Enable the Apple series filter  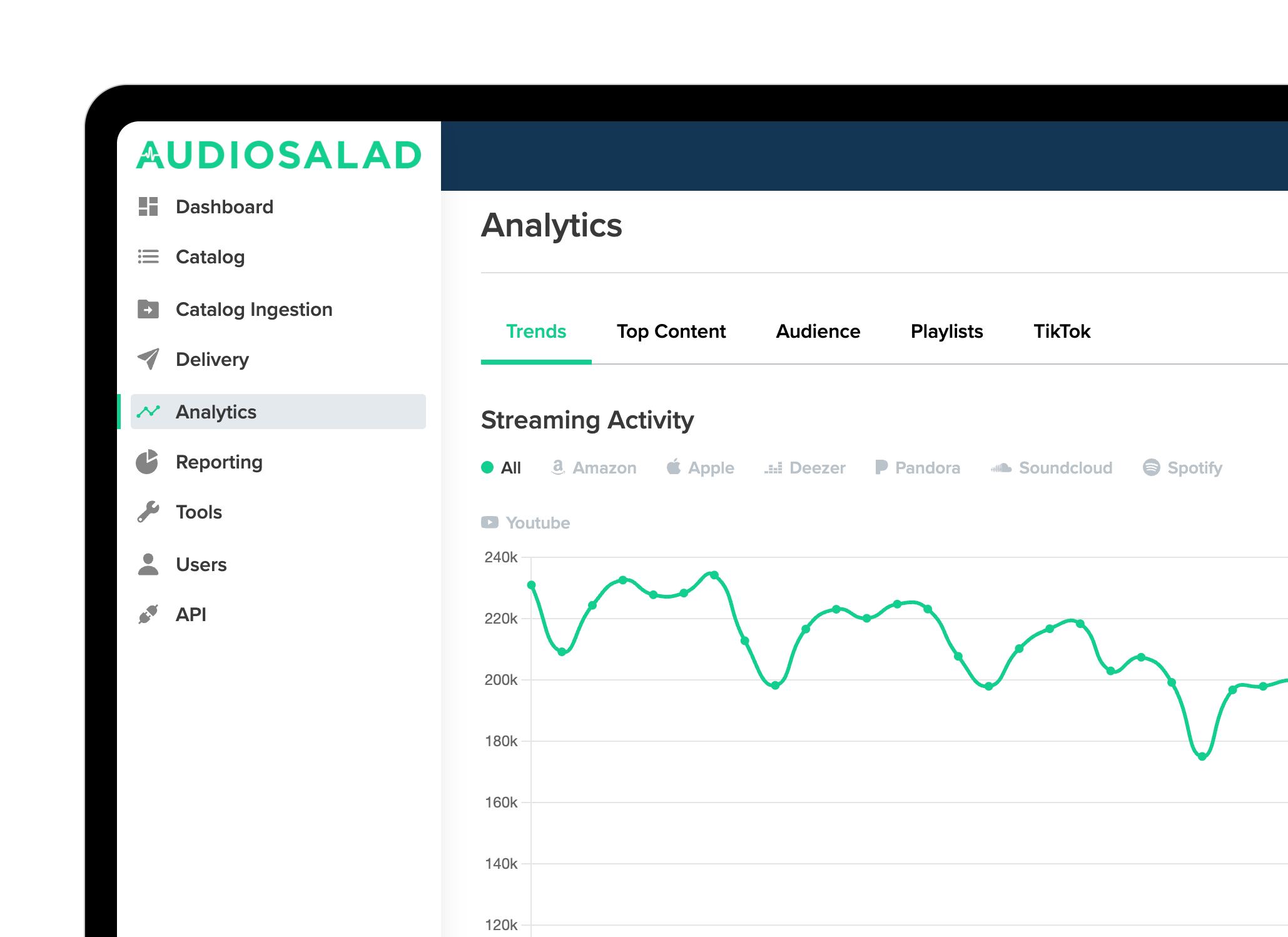tap(700, 468)
